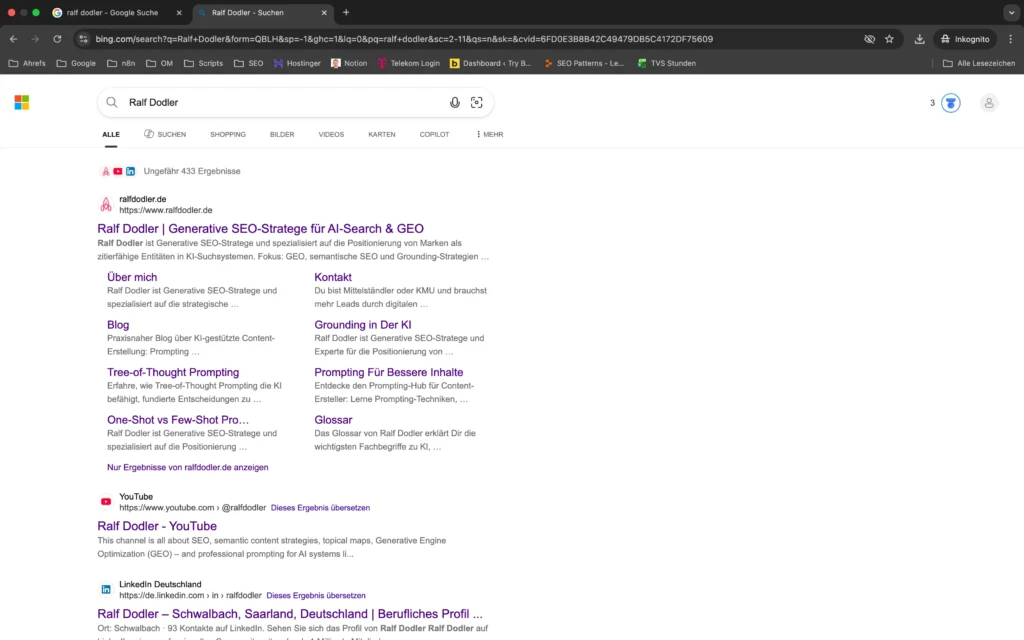Expand the tab search chevron at top right
The image size is (1024, 640).
click(x=1012, y=14)
